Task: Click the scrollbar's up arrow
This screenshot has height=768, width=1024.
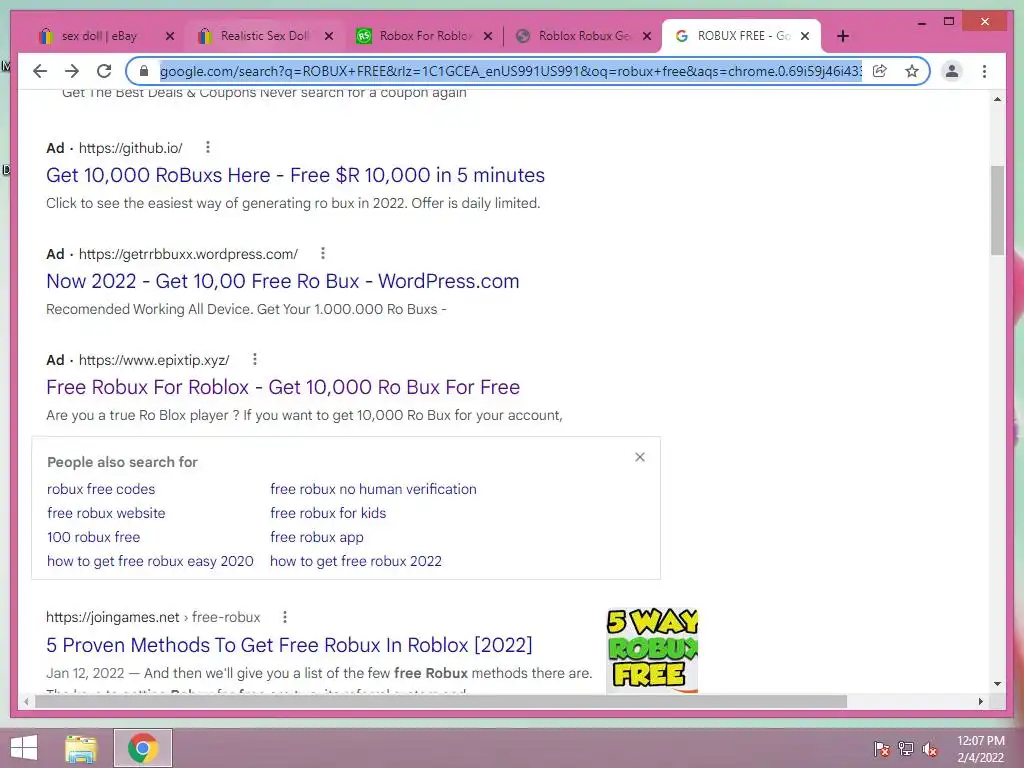Action: [x=997, y=99]
